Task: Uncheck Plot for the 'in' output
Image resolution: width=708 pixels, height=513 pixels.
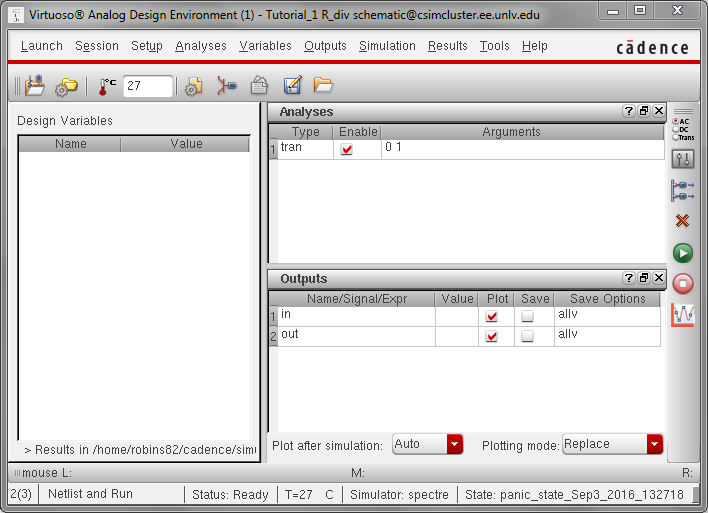Action: [491, 316]
